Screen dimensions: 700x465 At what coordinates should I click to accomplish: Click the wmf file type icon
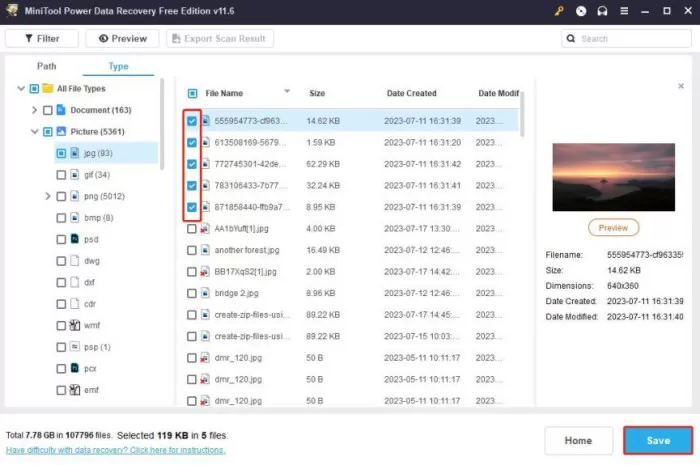75,325
